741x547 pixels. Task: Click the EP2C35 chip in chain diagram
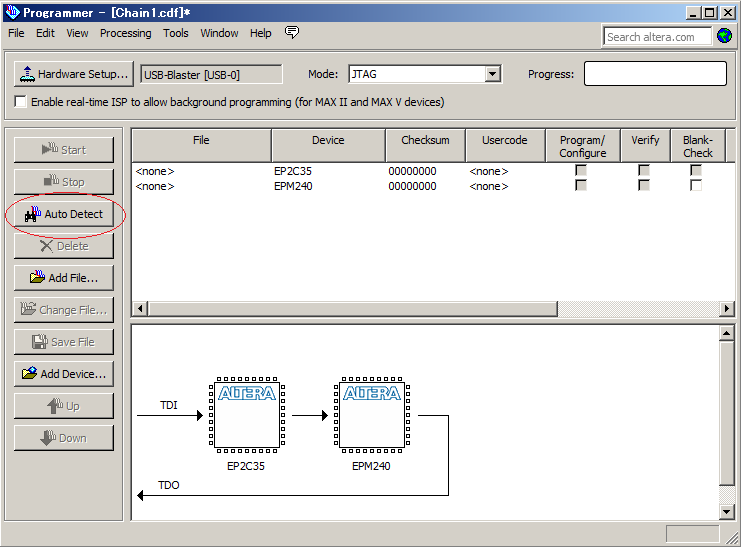pos(247,415)
